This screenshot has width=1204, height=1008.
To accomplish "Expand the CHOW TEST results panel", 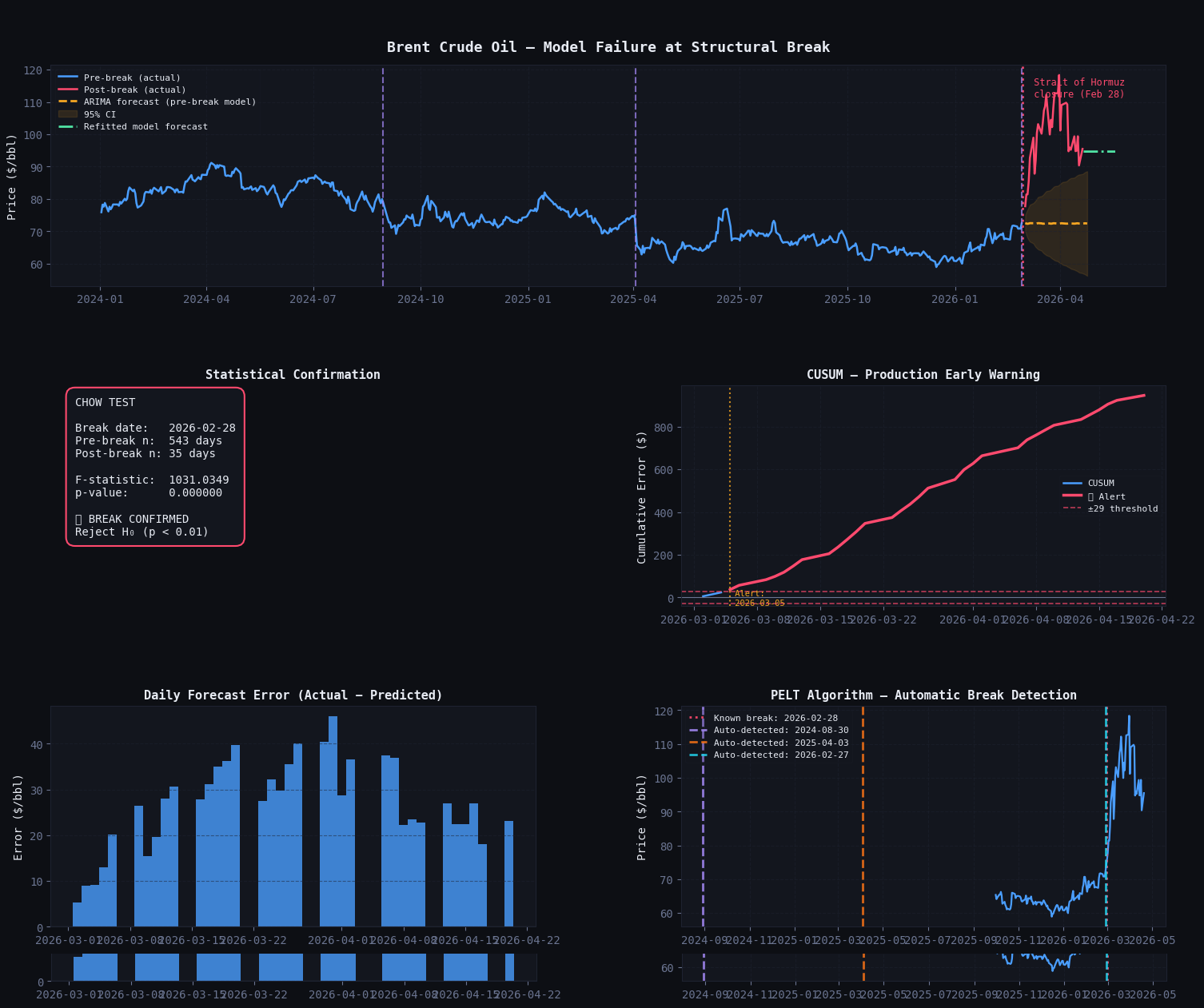I will [x=156, y=467].
